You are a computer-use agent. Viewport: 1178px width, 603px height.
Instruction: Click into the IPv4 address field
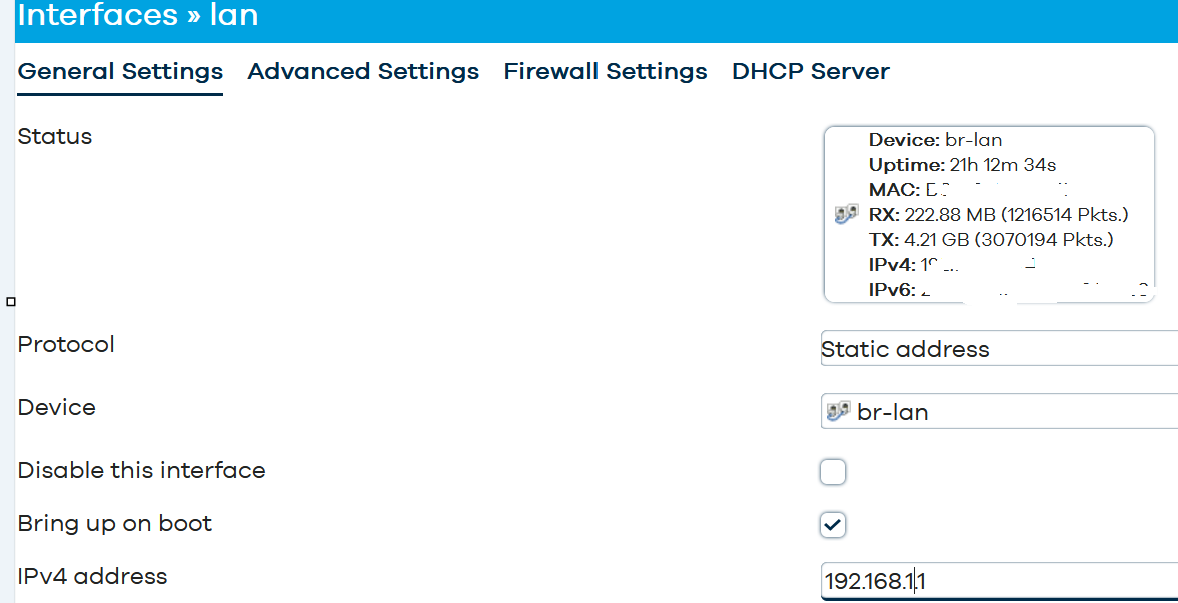(x=999, y=581)
